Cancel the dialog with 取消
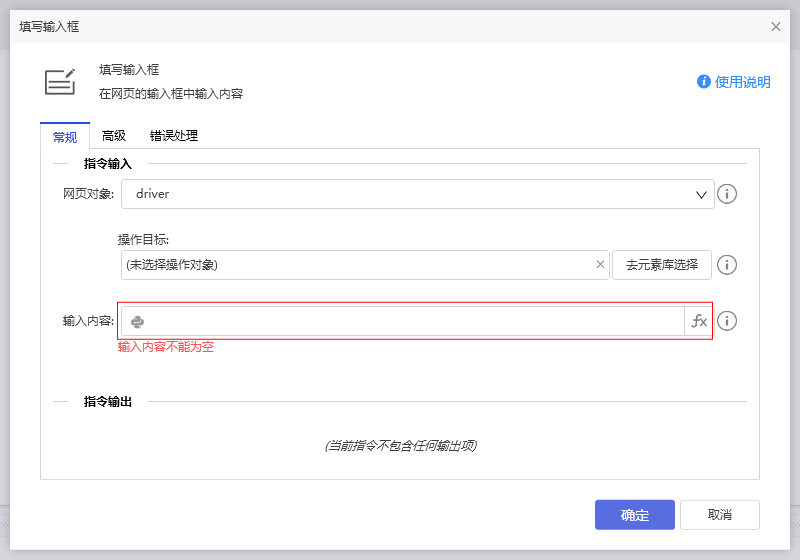 [x=719, y=515]
